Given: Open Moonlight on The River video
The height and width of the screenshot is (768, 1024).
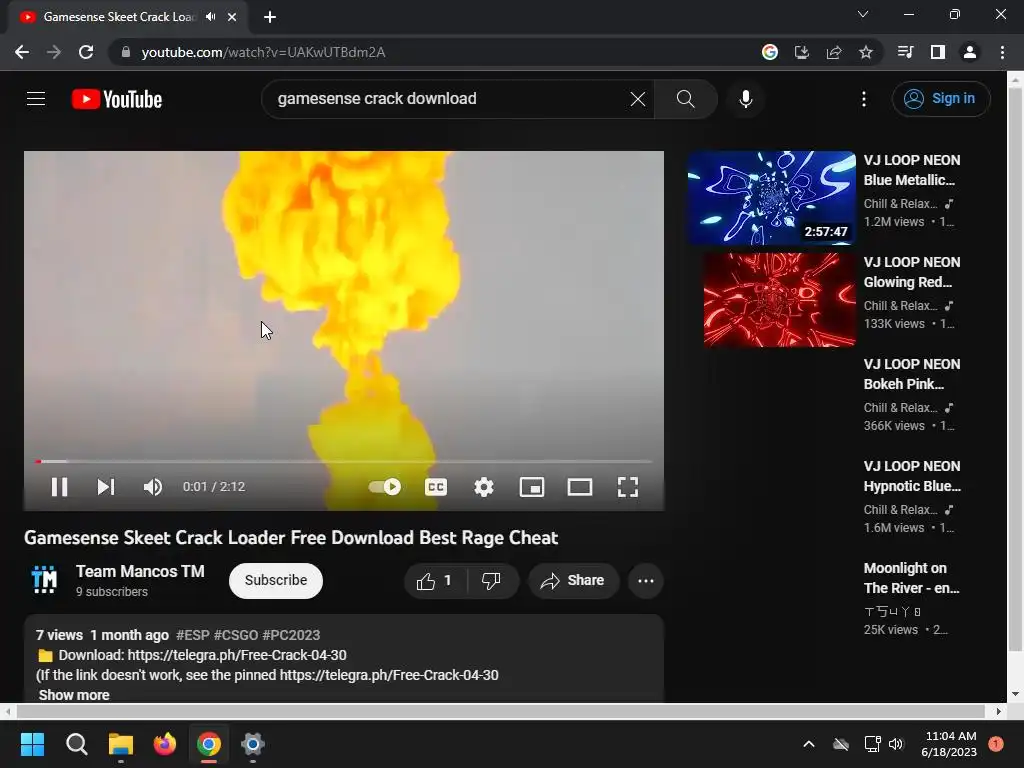Looking at the screenshot, I should tap(912, 578).
